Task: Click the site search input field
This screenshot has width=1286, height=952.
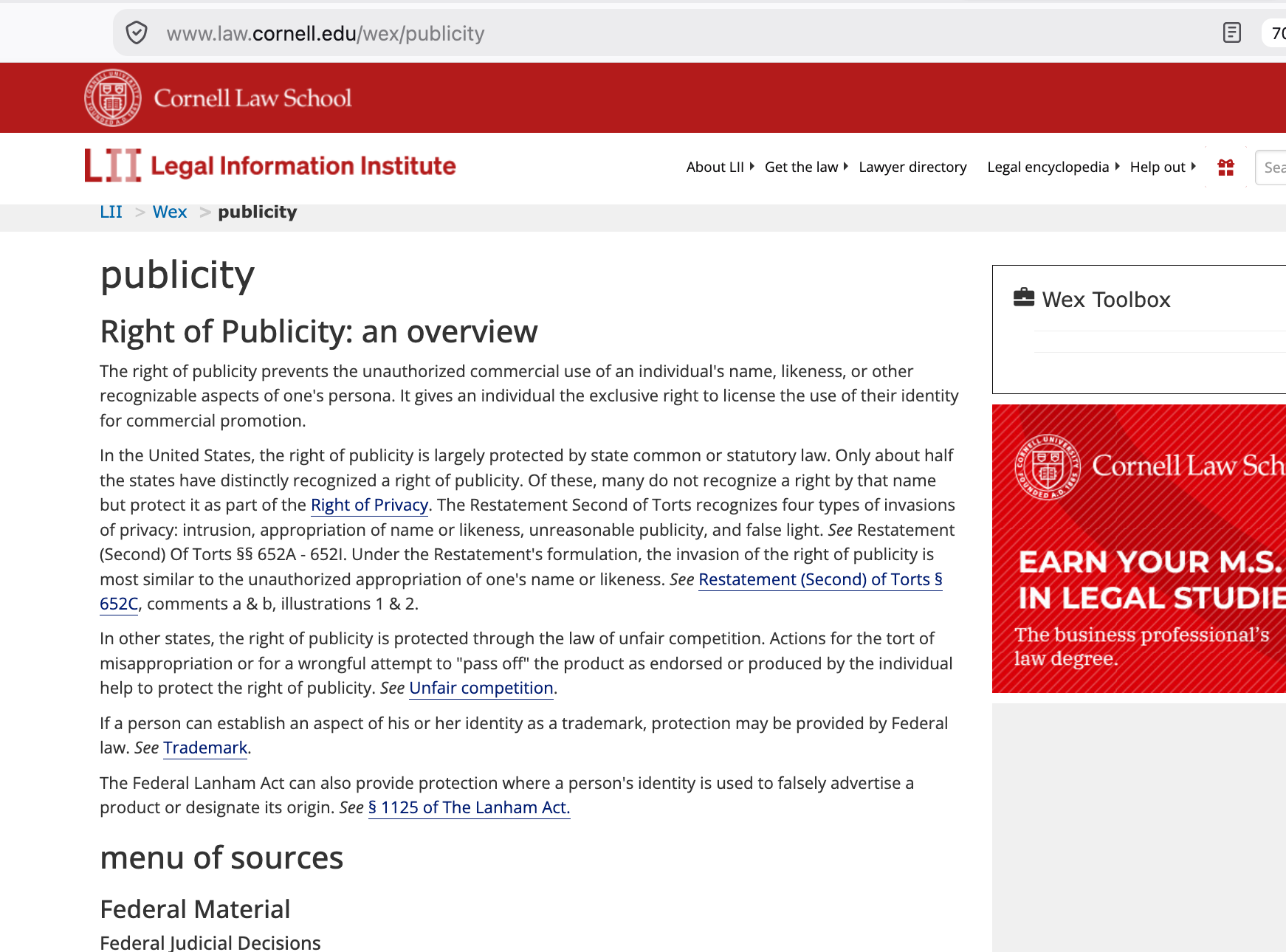Action: pos(1270,168)
